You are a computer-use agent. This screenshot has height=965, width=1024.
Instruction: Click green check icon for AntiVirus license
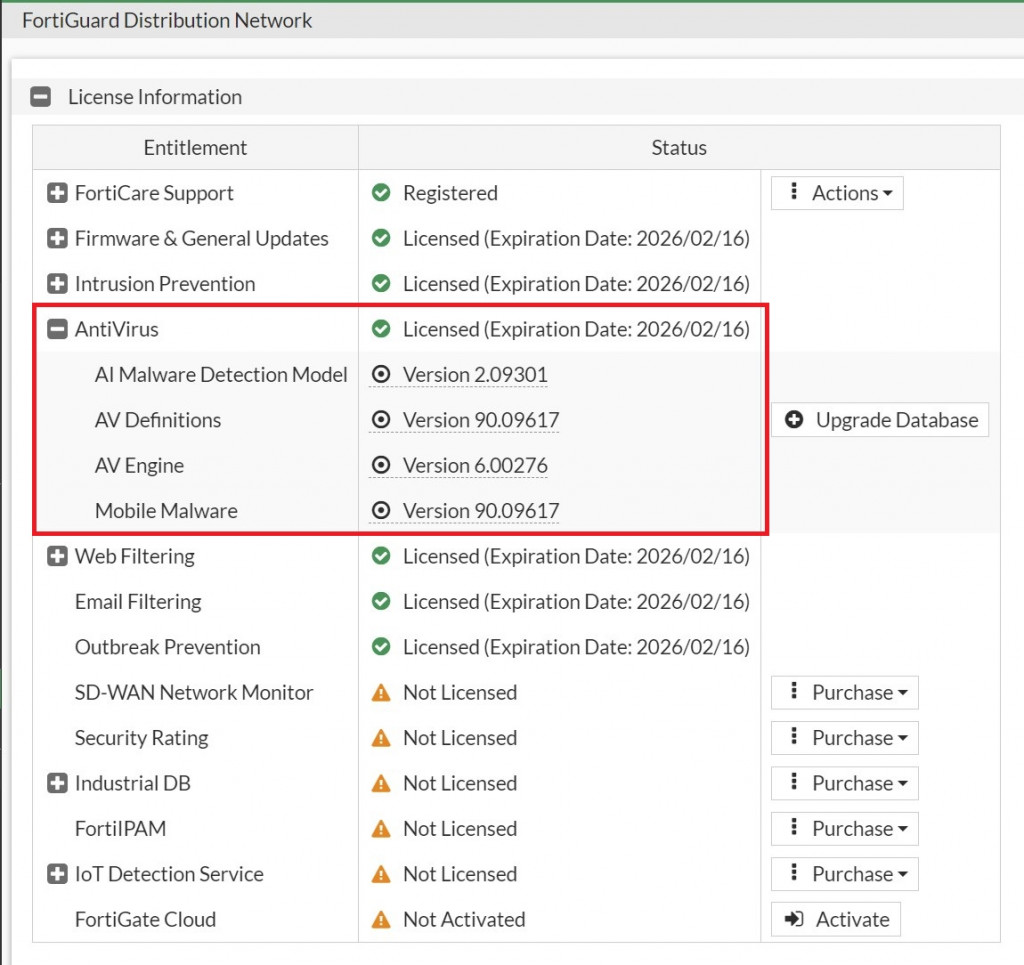[381, 329]
